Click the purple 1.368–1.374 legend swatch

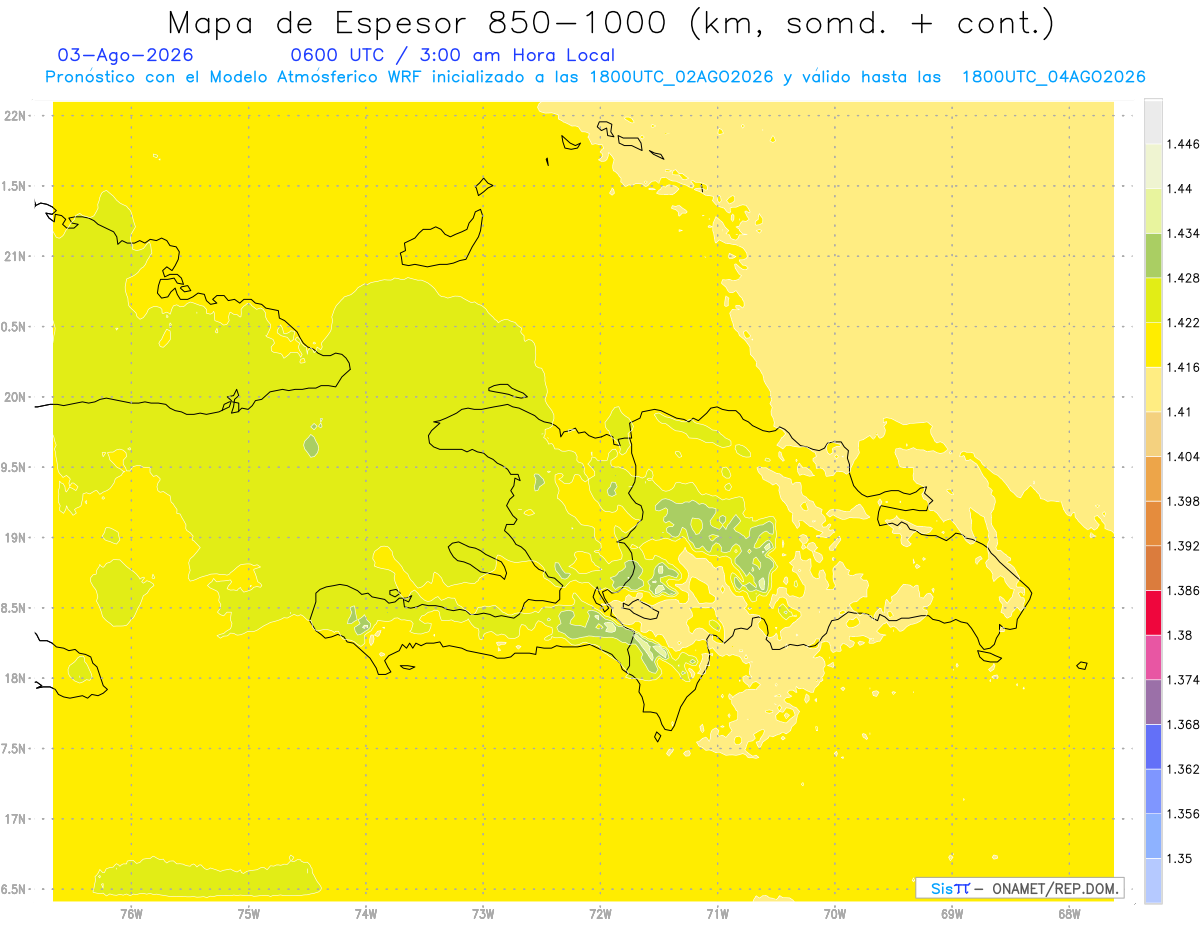(1153, 701)
